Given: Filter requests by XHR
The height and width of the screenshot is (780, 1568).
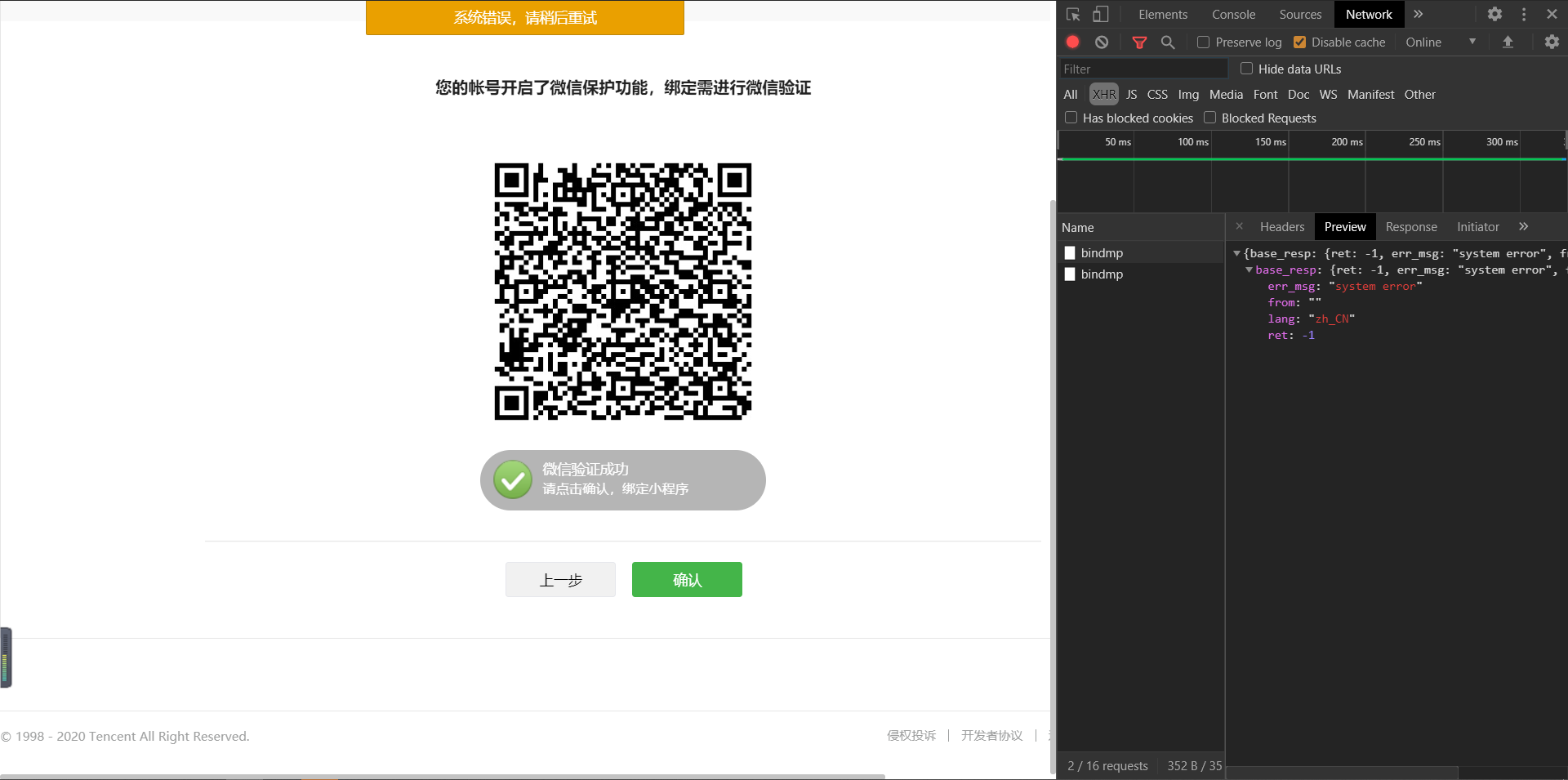Looking at the screenshot, I should pos(1104,94).
